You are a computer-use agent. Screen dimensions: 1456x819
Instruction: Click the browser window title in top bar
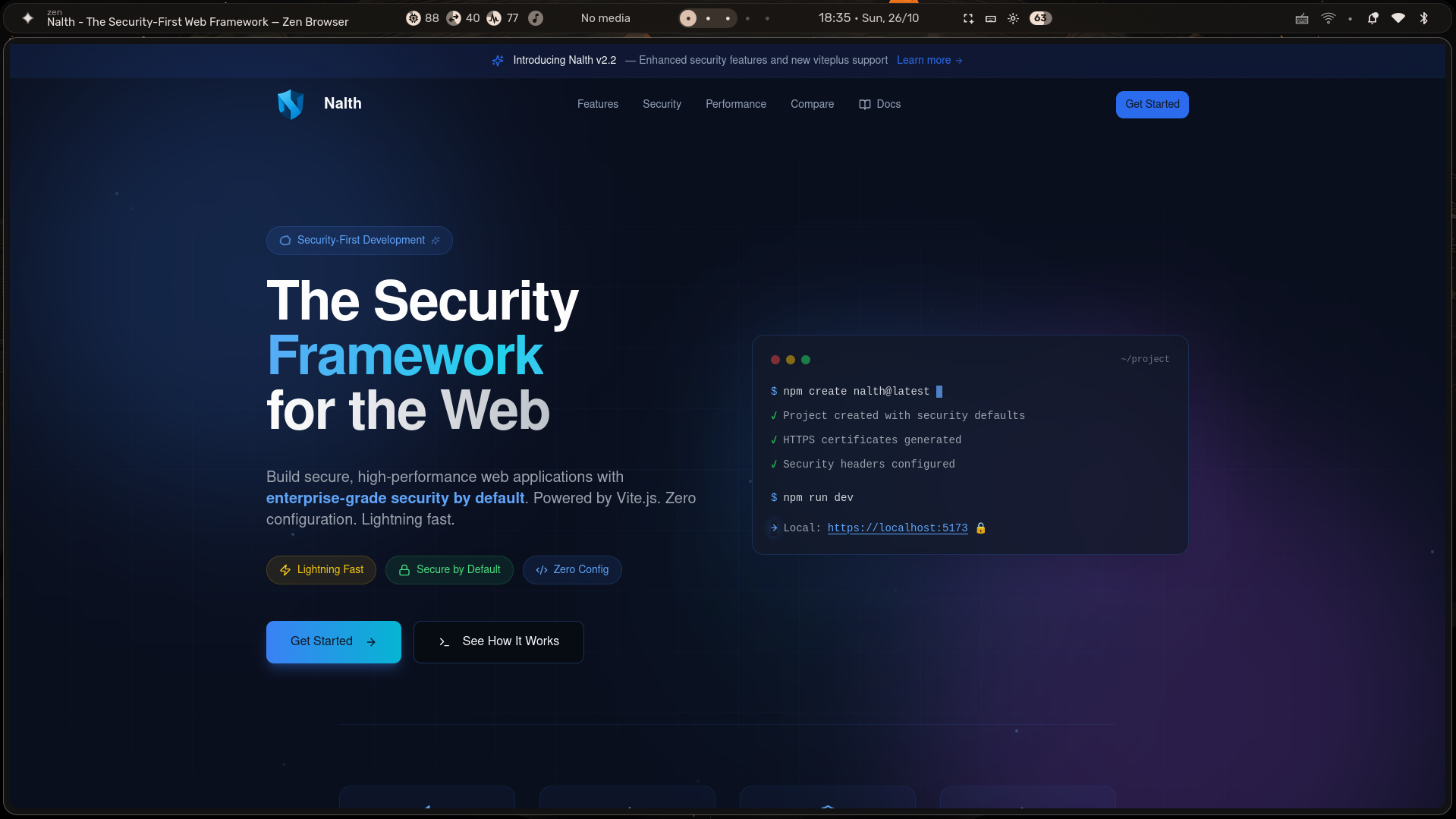(x=198, y=22)
